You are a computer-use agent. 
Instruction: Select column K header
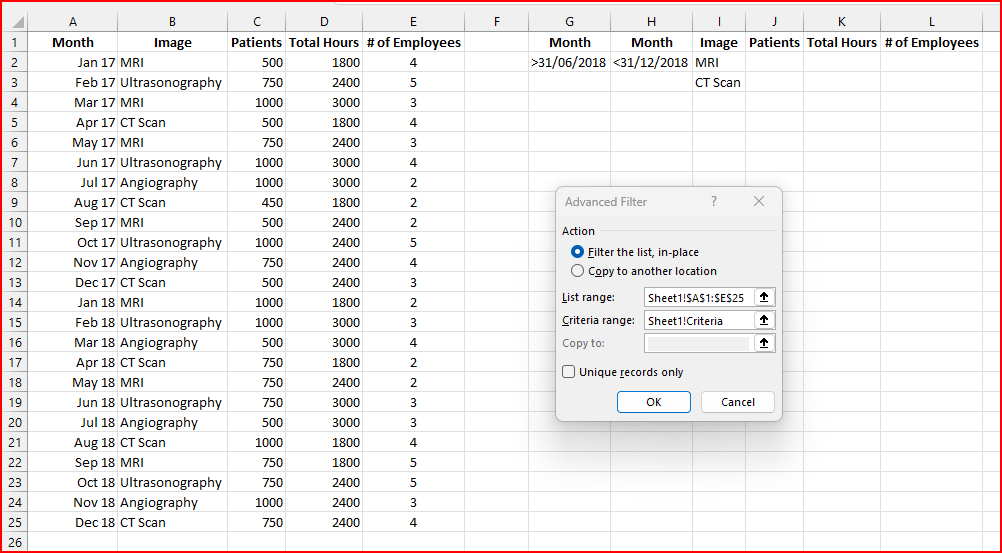842,22
